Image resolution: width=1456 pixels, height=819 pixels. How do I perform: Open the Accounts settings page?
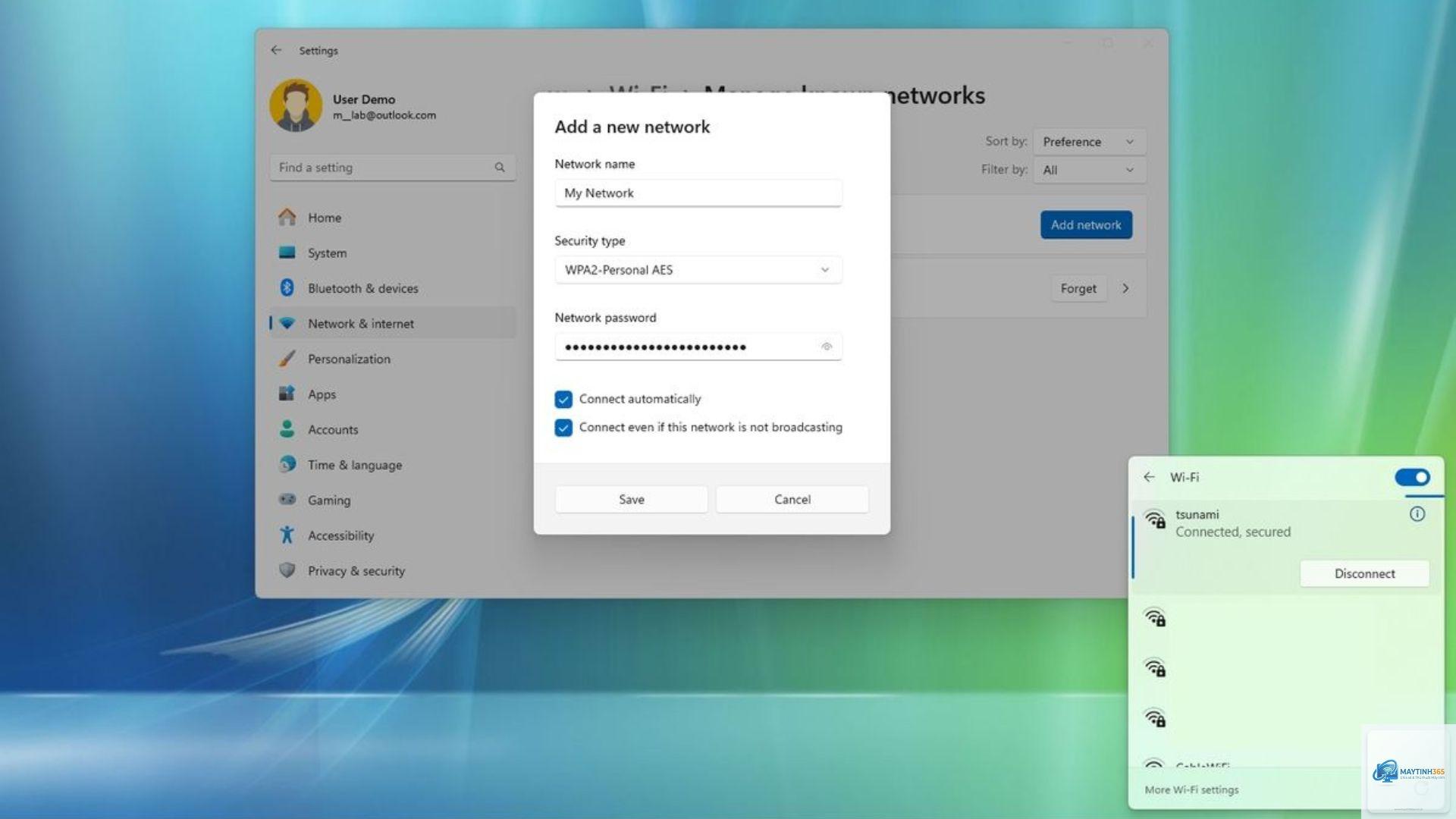tap(393, 429)
